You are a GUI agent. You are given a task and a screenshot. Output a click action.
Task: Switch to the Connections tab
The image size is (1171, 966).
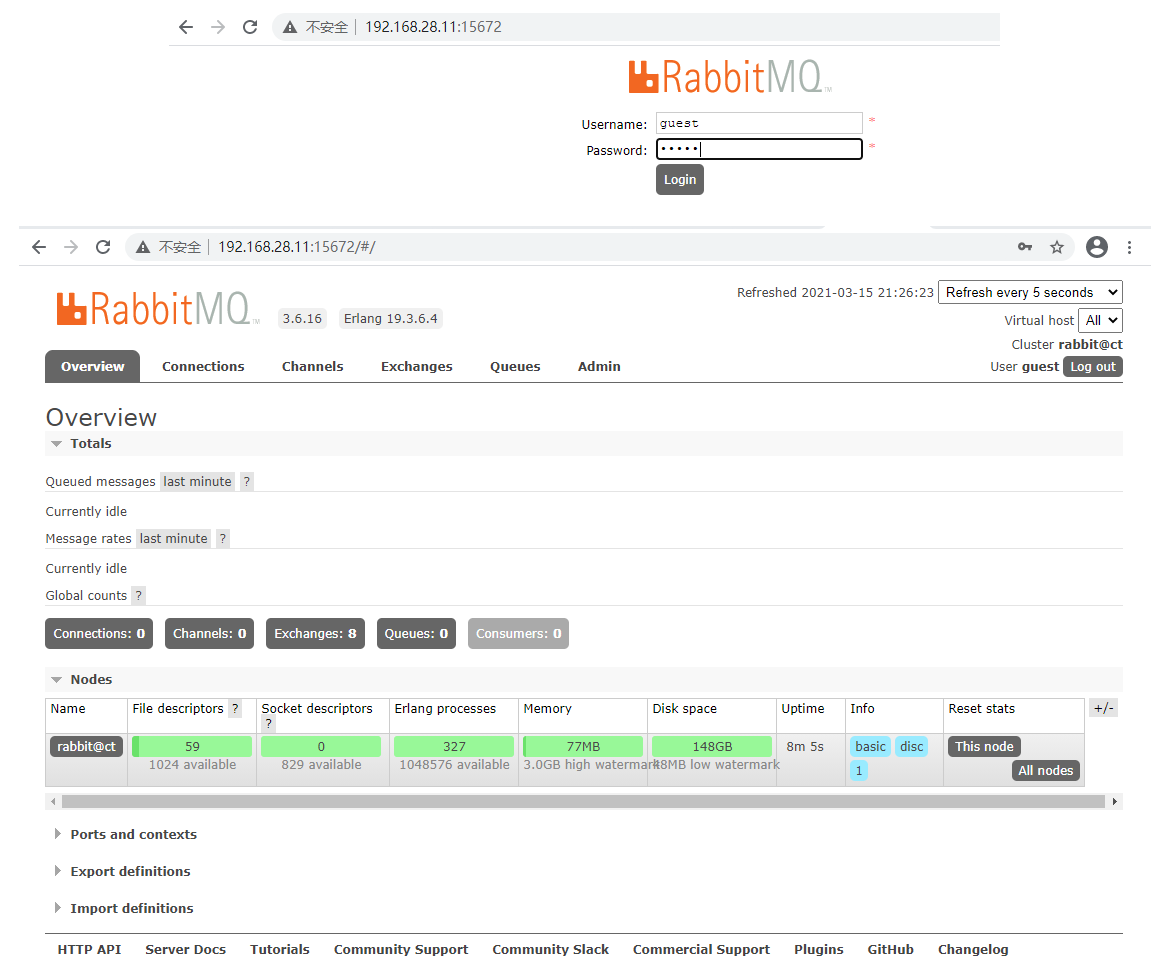coord(203,366)
